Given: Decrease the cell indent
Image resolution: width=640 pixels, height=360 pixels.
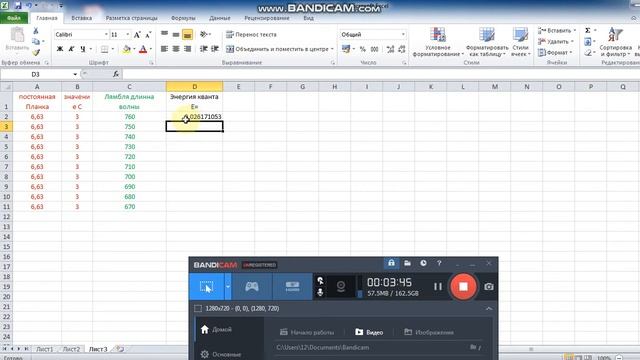Looking at the screenshot, I should [204, 49].
